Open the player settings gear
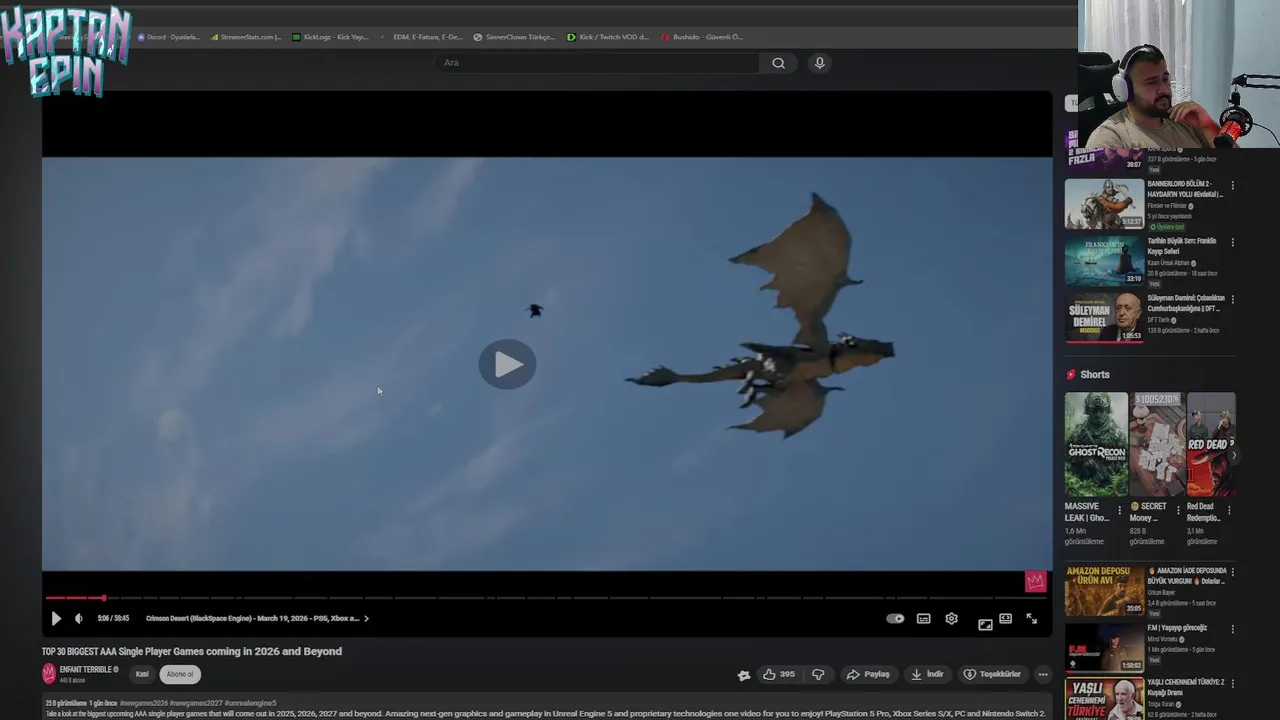Viewport: 1280px width, 720px height. (952, 619)
